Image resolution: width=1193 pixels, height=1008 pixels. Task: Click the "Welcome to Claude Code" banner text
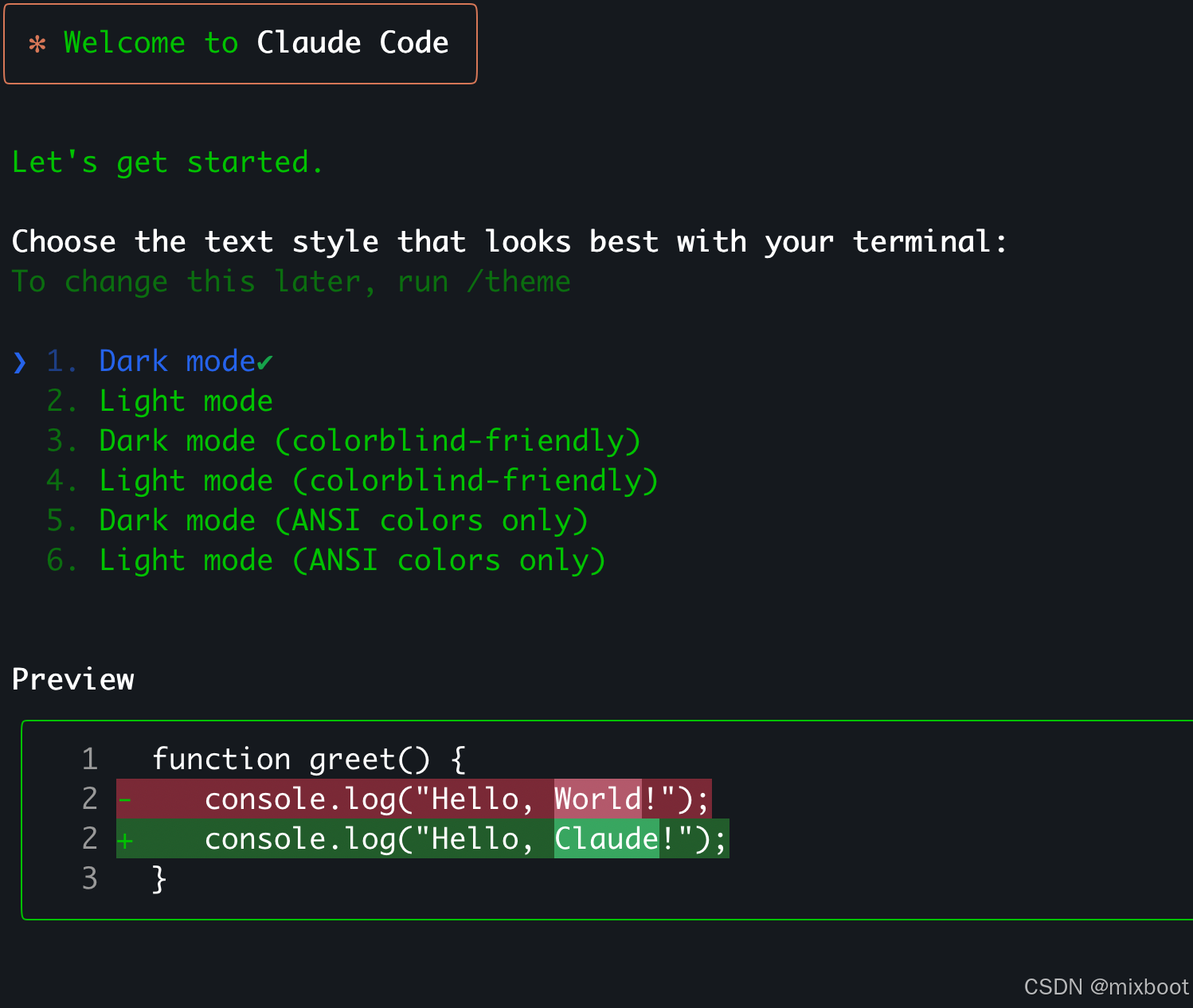pos(256,43)
